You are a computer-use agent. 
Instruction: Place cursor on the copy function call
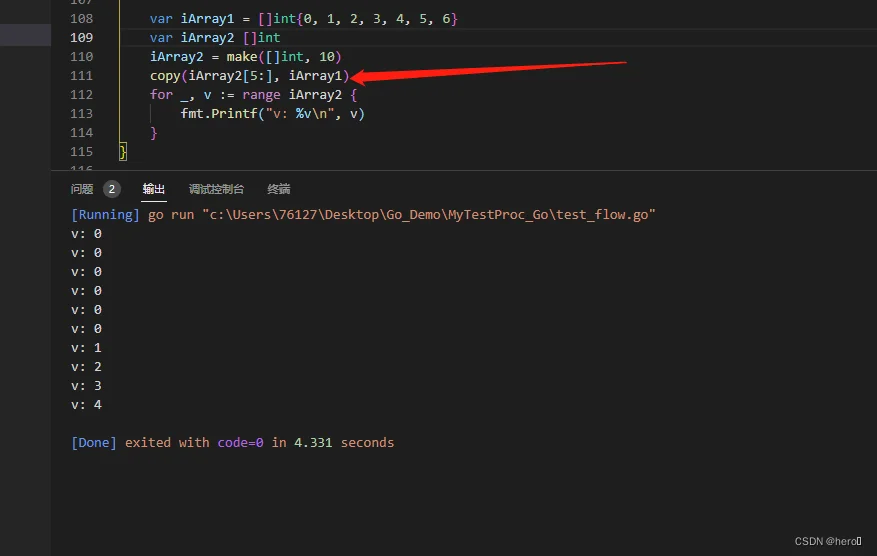[165, 76]
